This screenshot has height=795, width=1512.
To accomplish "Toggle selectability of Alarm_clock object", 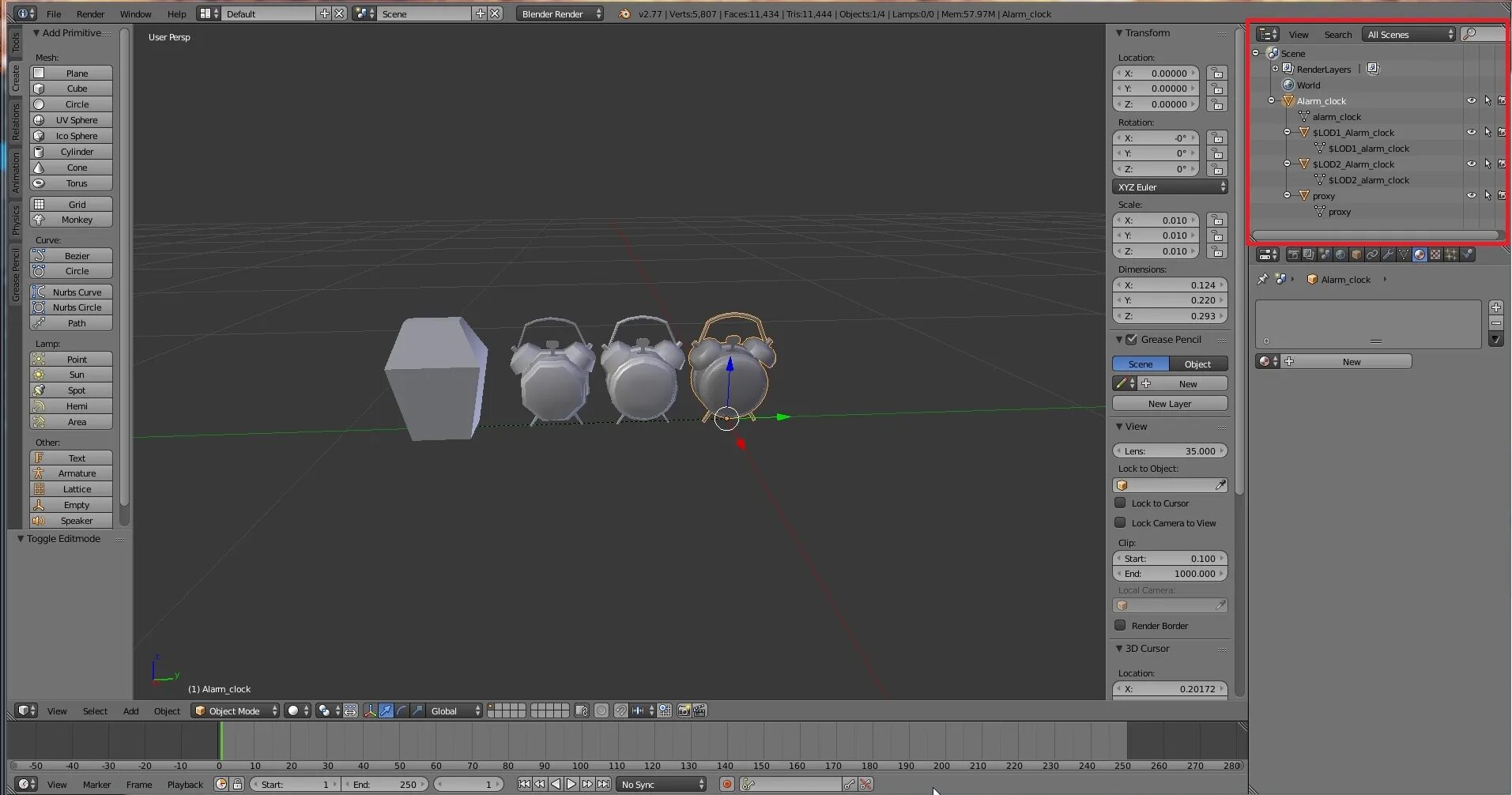I will pyautogui.click(x=1487, y=101).
